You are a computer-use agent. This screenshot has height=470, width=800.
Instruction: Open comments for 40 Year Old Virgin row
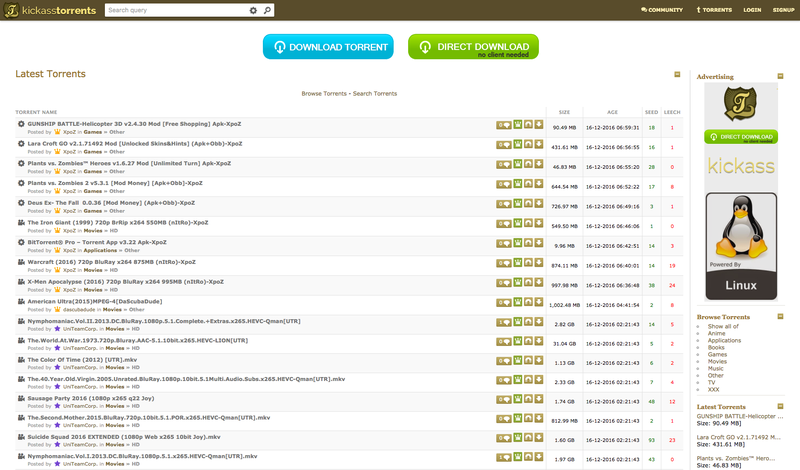(x=504, y=380)
